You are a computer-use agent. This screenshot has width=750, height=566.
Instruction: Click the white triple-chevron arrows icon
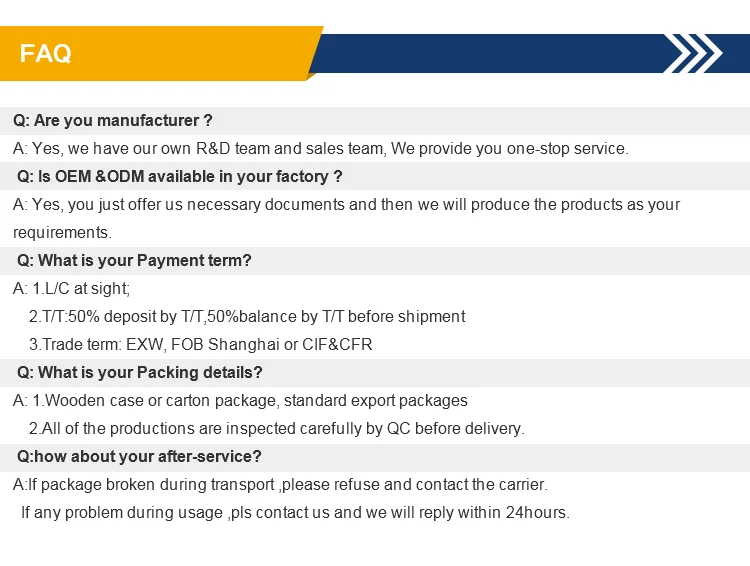tap(693, 53)
